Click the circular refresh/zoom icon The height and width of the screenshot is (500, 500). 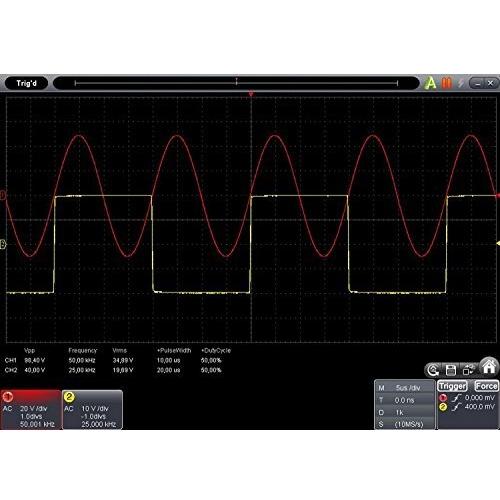click(x=433, y=370)
